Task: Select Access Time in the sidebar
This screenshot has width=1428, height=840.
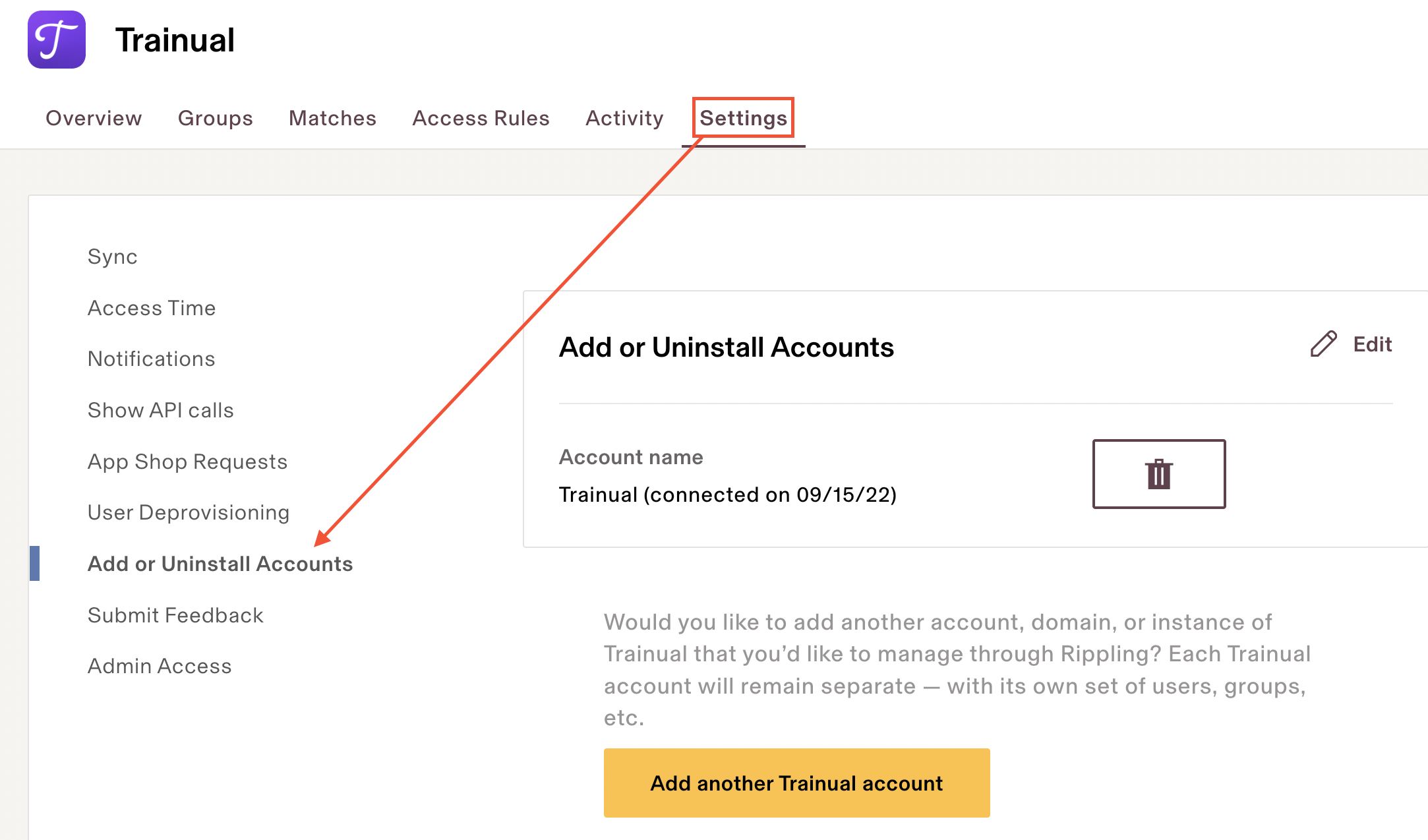Action: 152,308
